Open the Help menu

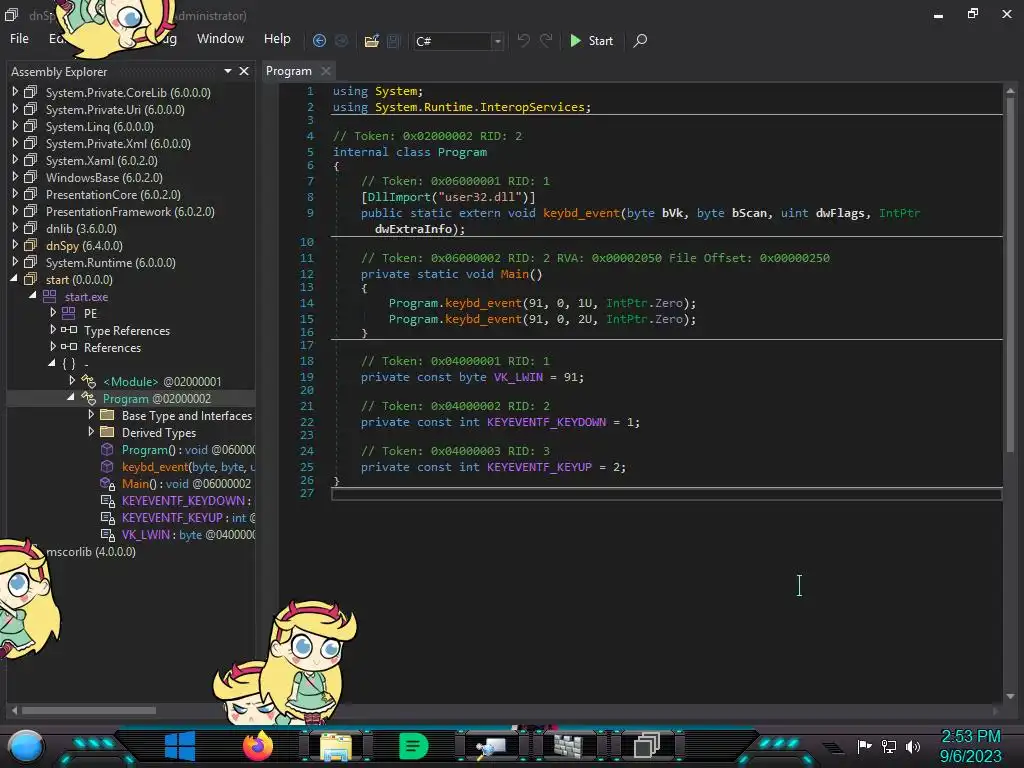click(277, 39)
